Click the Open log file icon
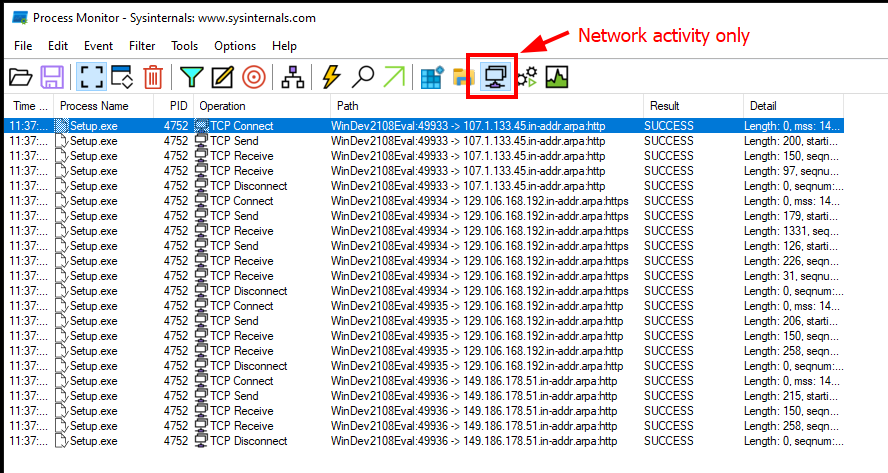The height and width of the screenshot is (473, 888). 21,77
